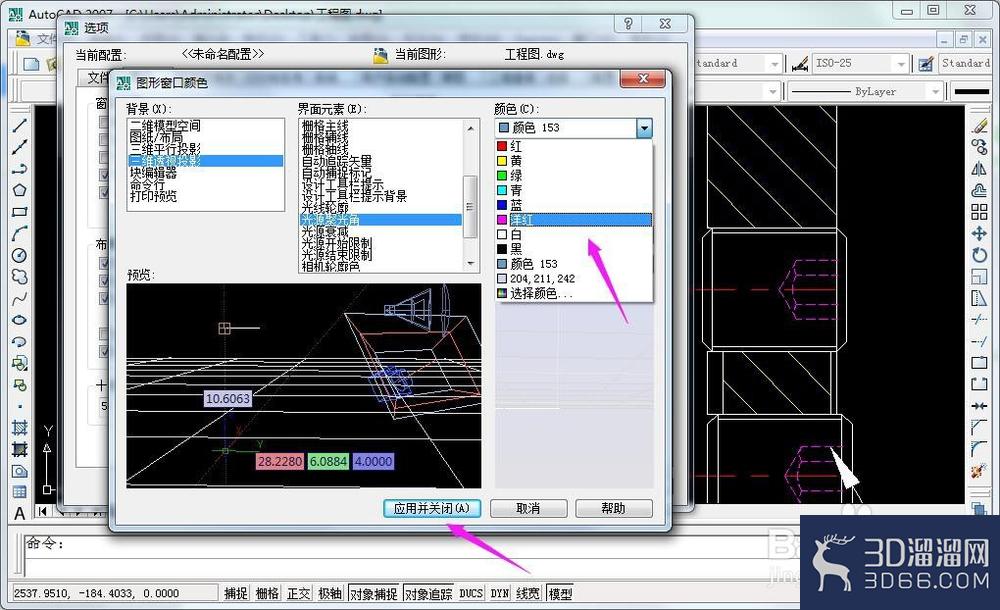Click scroll-down arrow of 界面元素 list
1000x610 pixels.
(x=471, y=263)
